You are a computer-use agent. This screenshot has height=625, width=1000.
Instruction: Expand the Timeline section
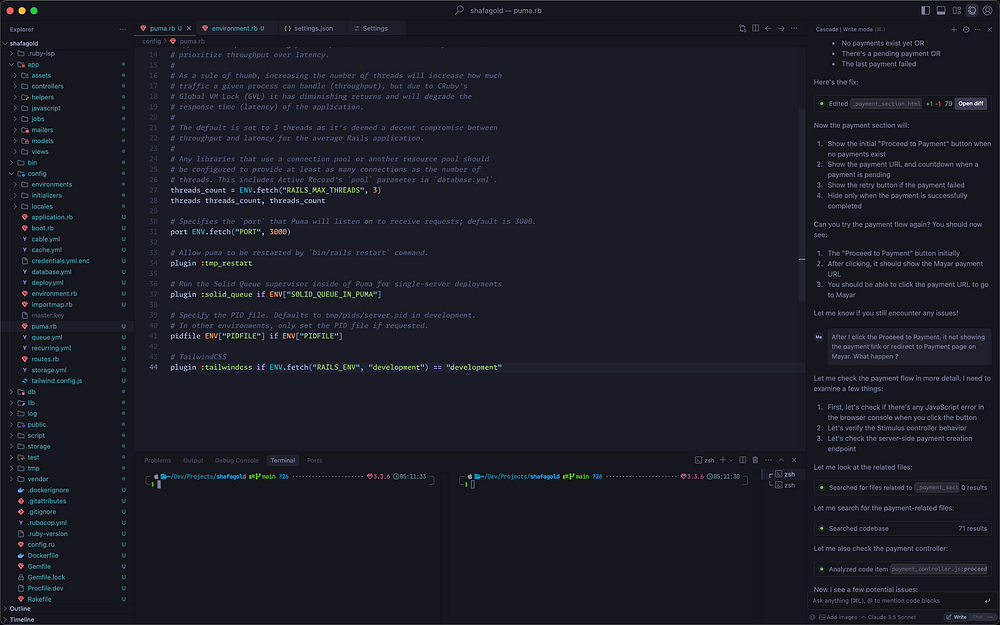coord(67,619)
